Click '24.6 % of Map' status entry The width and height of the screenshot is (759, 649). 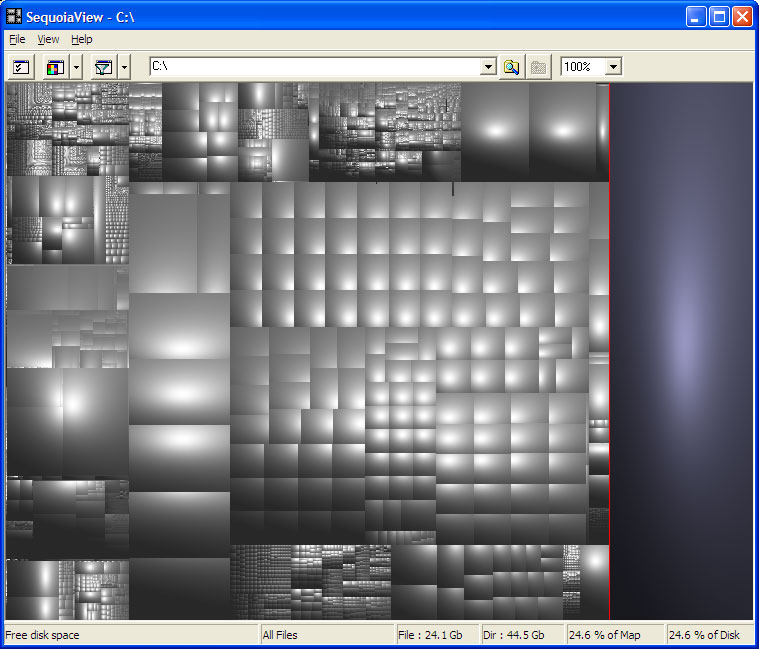(x=605, y=635)
